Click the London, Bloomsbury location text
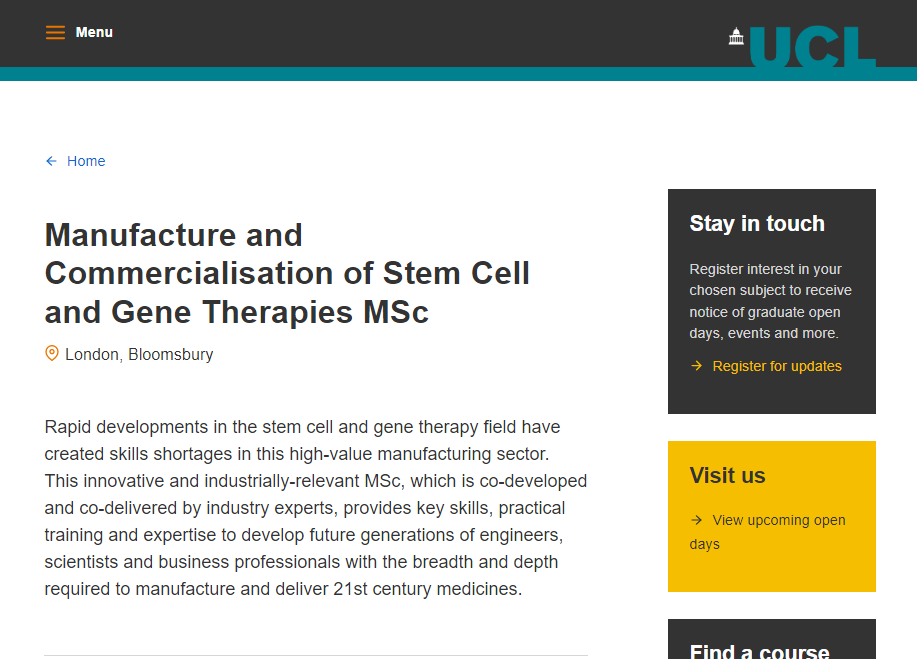This screenshot has width=917, height=659. 139,355
